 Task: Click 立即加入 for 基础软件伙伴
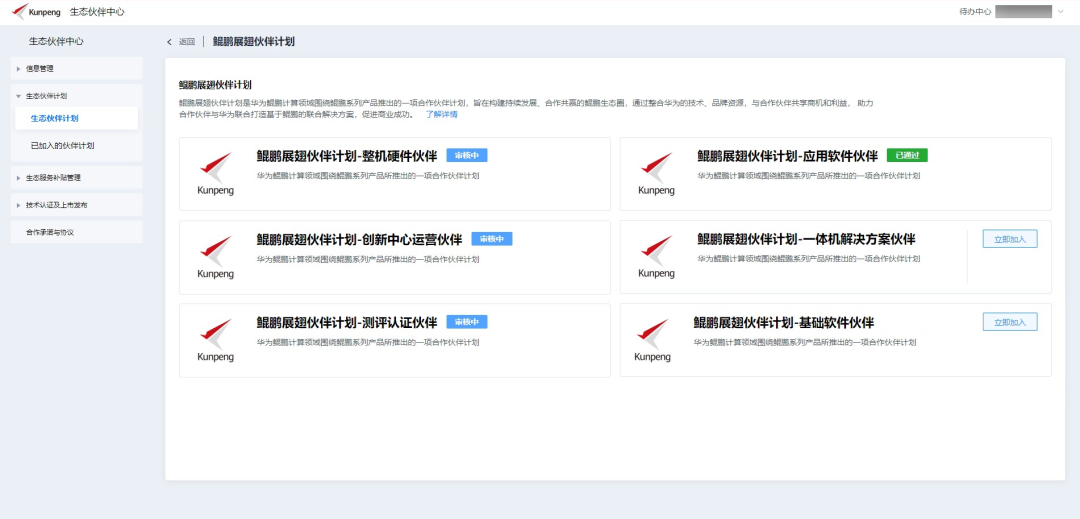click(x=1010, y=322)
